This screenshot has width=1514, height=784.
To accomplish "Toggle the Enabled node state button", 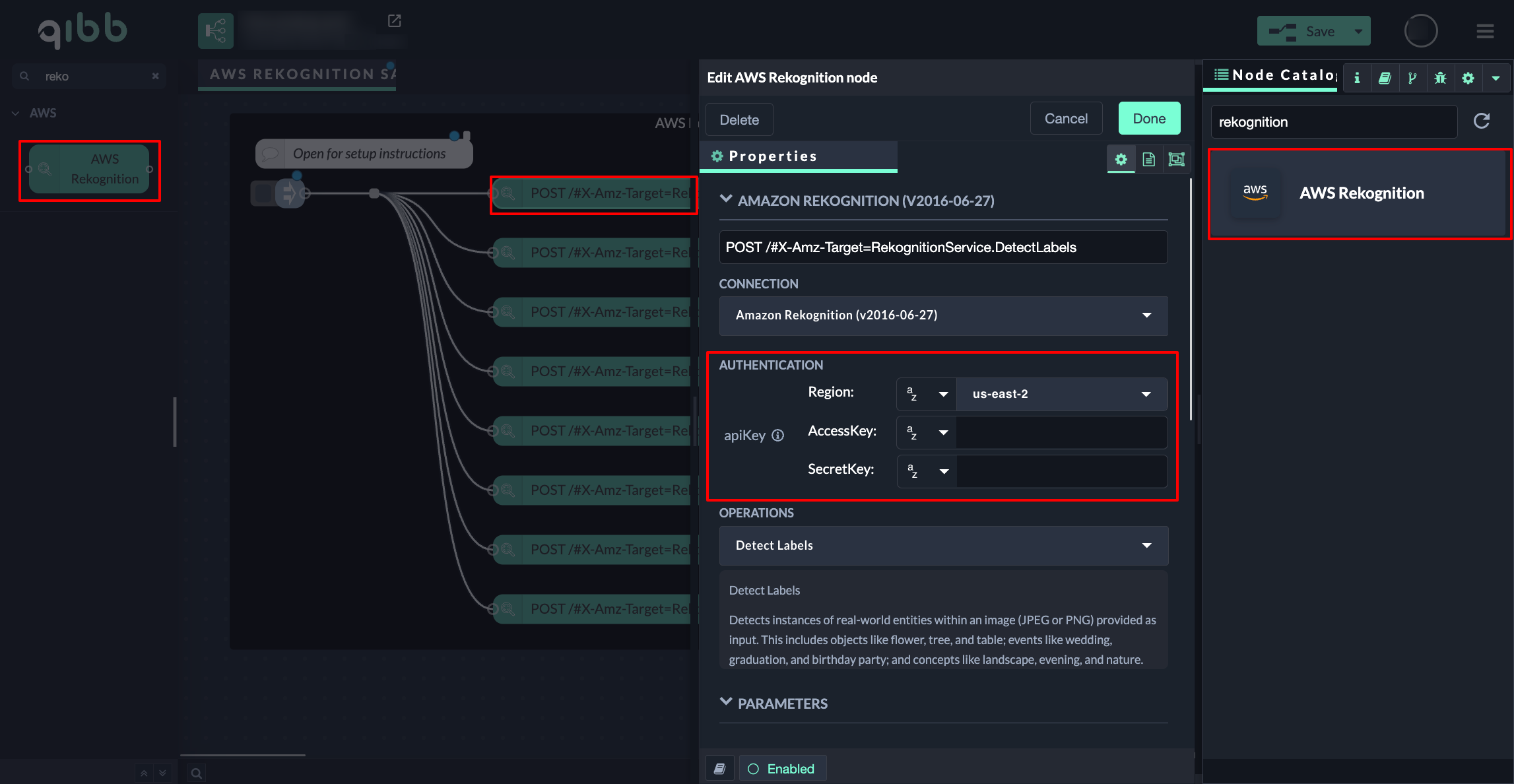I will 782,769.
